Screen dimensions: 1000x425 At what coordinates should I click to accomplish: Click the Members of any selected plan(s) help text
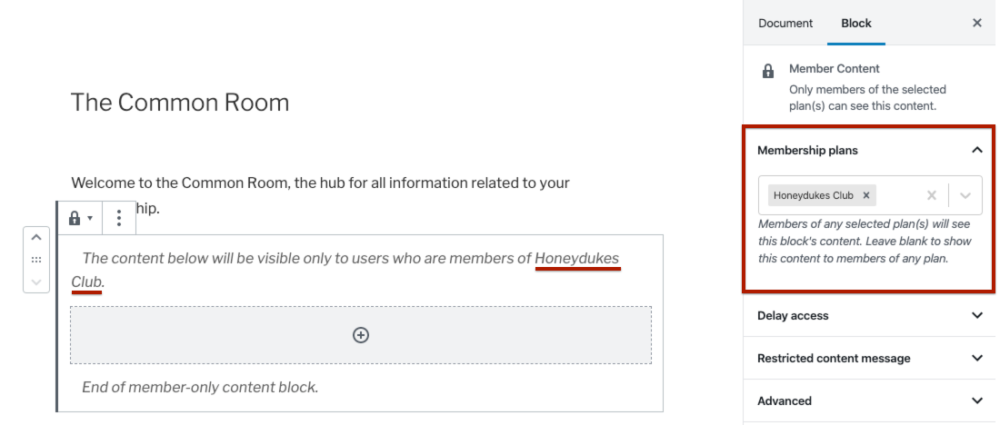point(865,241)
